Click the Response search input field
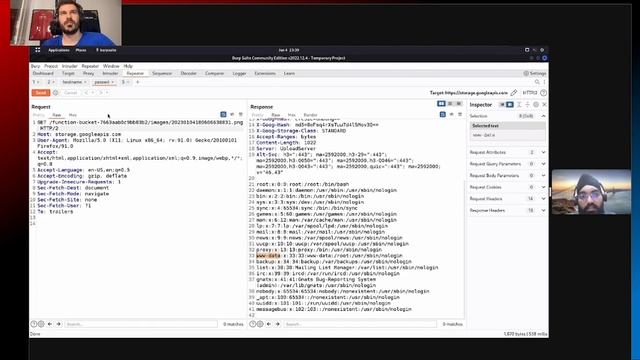The height and width of the screenshot is (360, 640). tap(360, 324)
